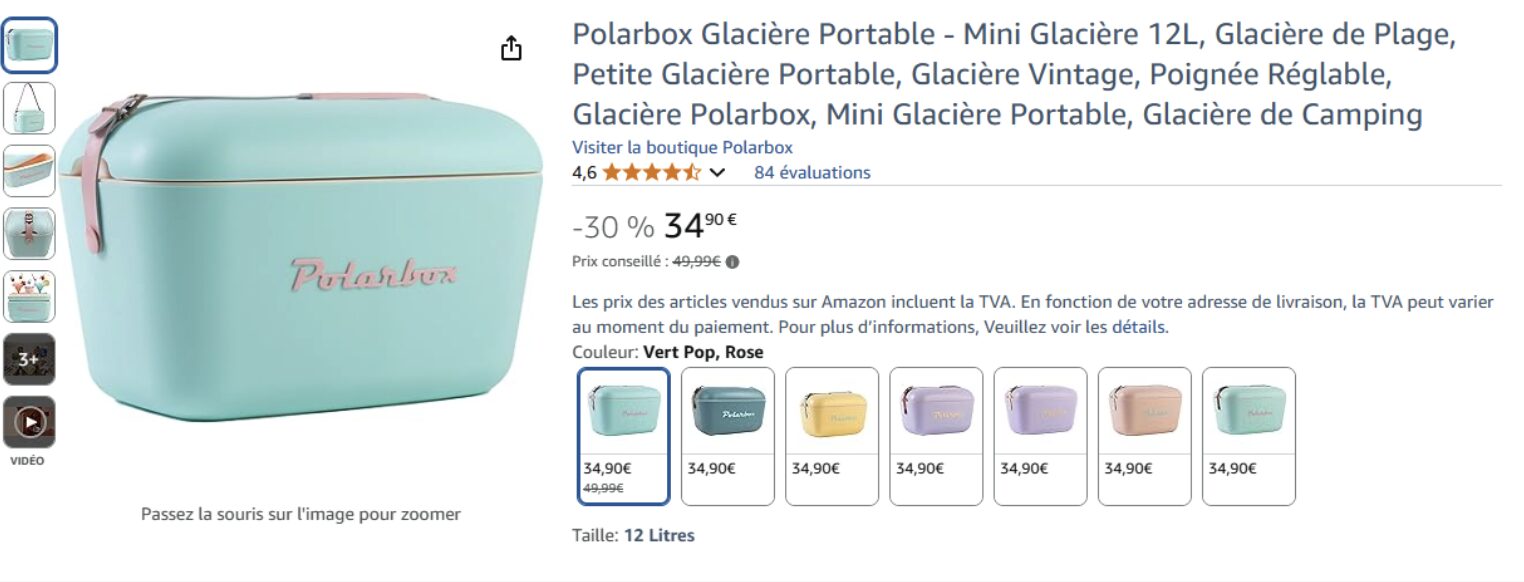The image size is (1524, 582).
Task: Play the product video thumbnail
Action: coord(29,423)
